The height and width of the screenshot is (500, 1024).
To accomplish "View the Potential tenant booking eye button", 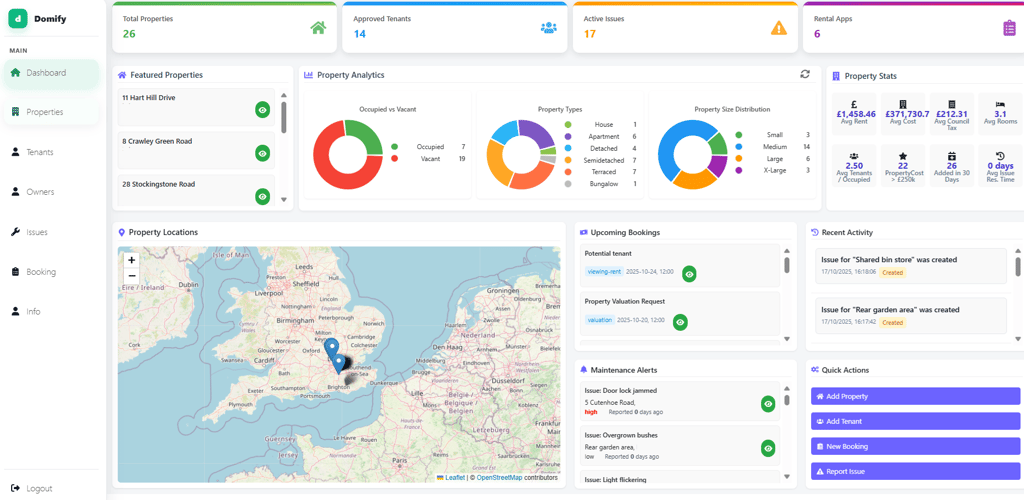I will pos(690,274).
